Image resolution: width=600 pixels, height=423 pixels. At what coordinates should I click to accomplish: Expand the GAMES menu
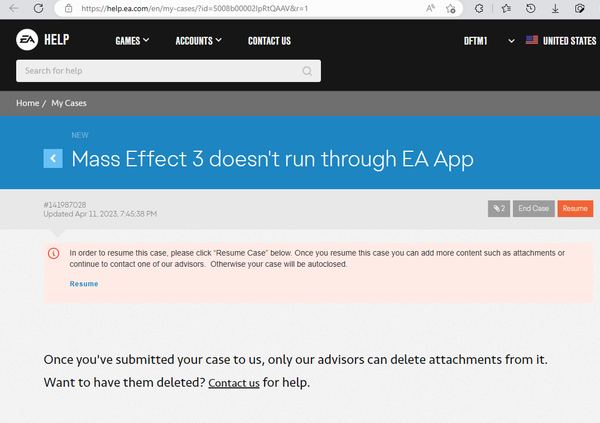click(132, 41)
